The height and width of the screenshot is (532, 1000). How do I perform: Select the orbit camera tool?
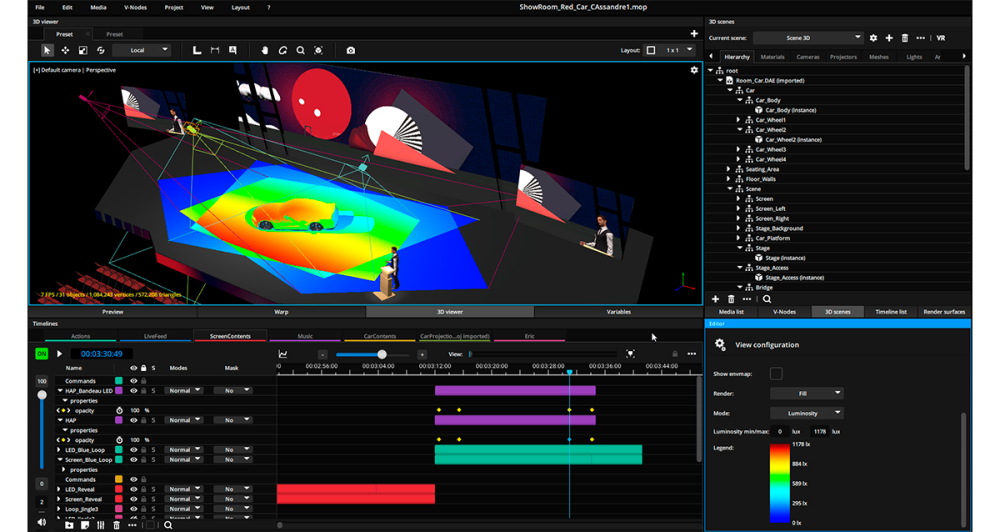coord(283,50)
